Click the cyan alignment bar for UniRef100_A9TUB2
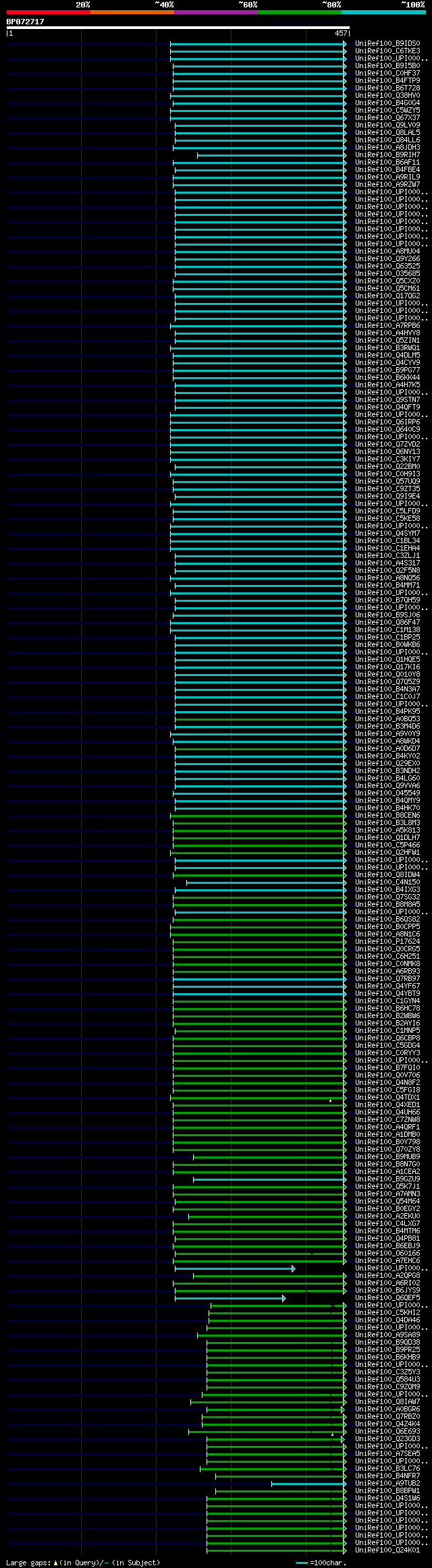 pyautogui.click(x=308, y=1484)
